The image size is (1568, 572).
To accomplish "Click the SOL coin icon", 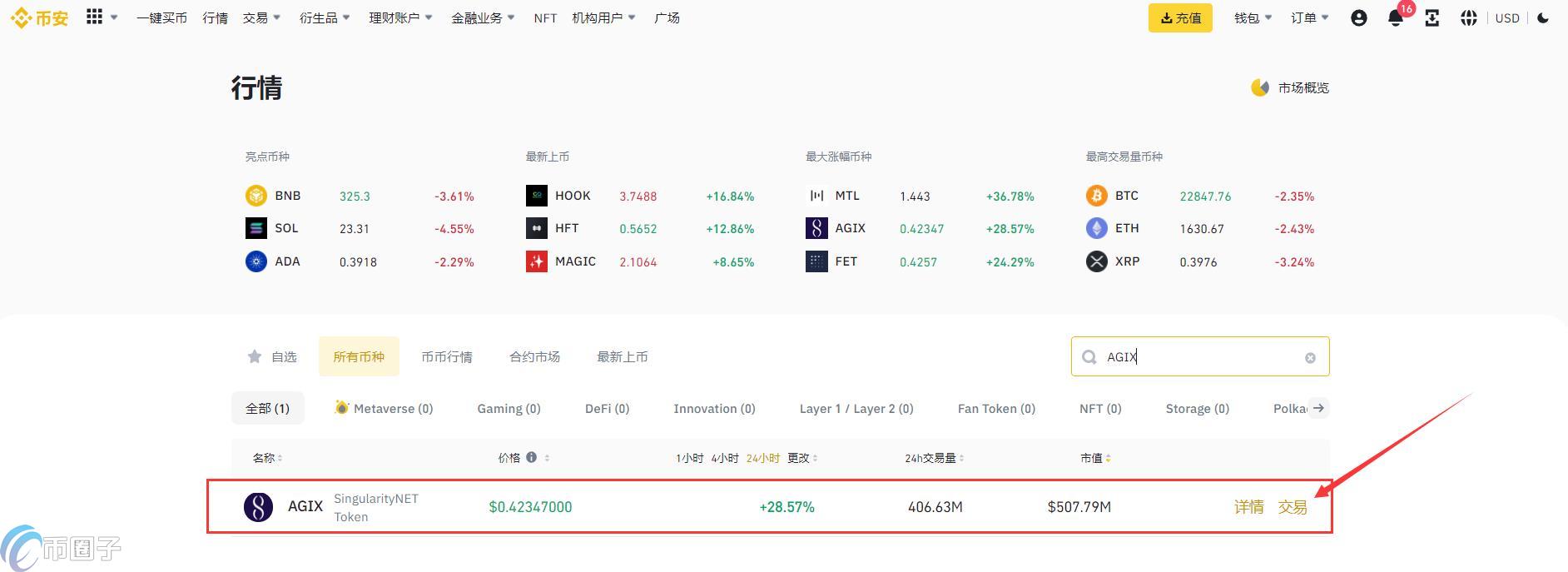I will [256, 228].
